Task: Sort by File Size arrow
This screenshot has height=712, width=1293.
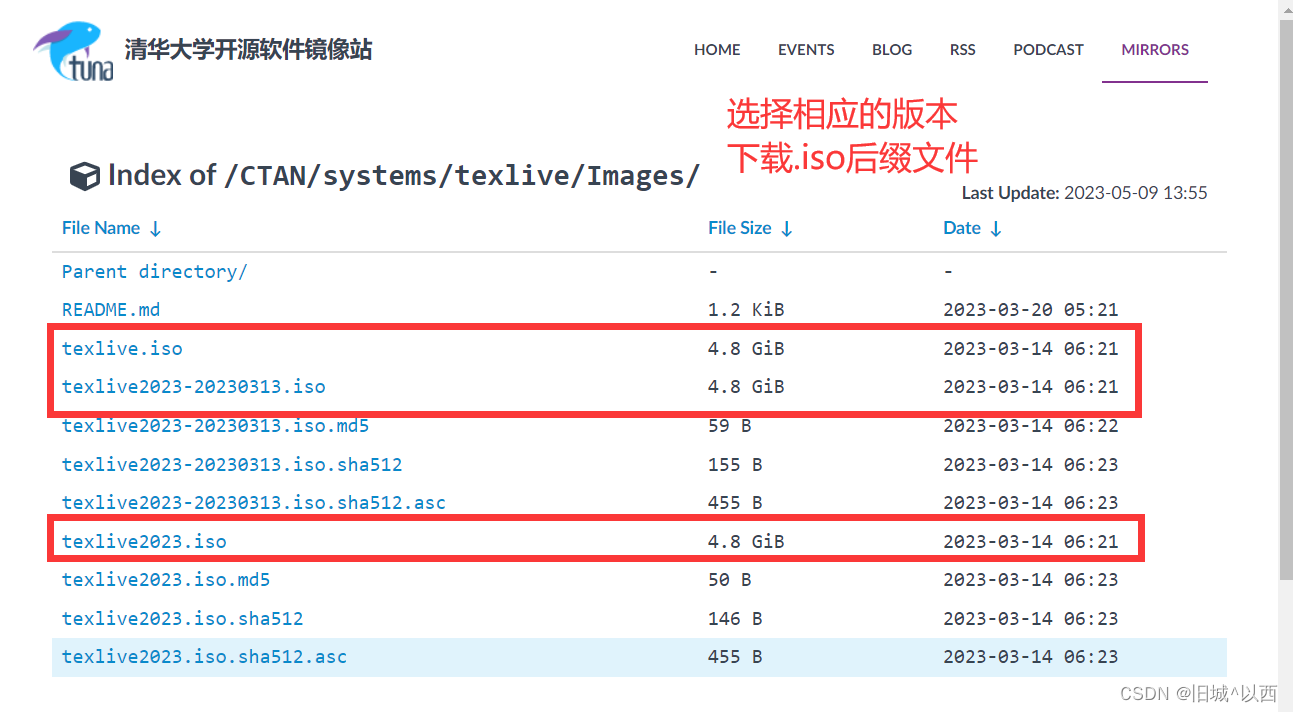Action: [787, 229]
